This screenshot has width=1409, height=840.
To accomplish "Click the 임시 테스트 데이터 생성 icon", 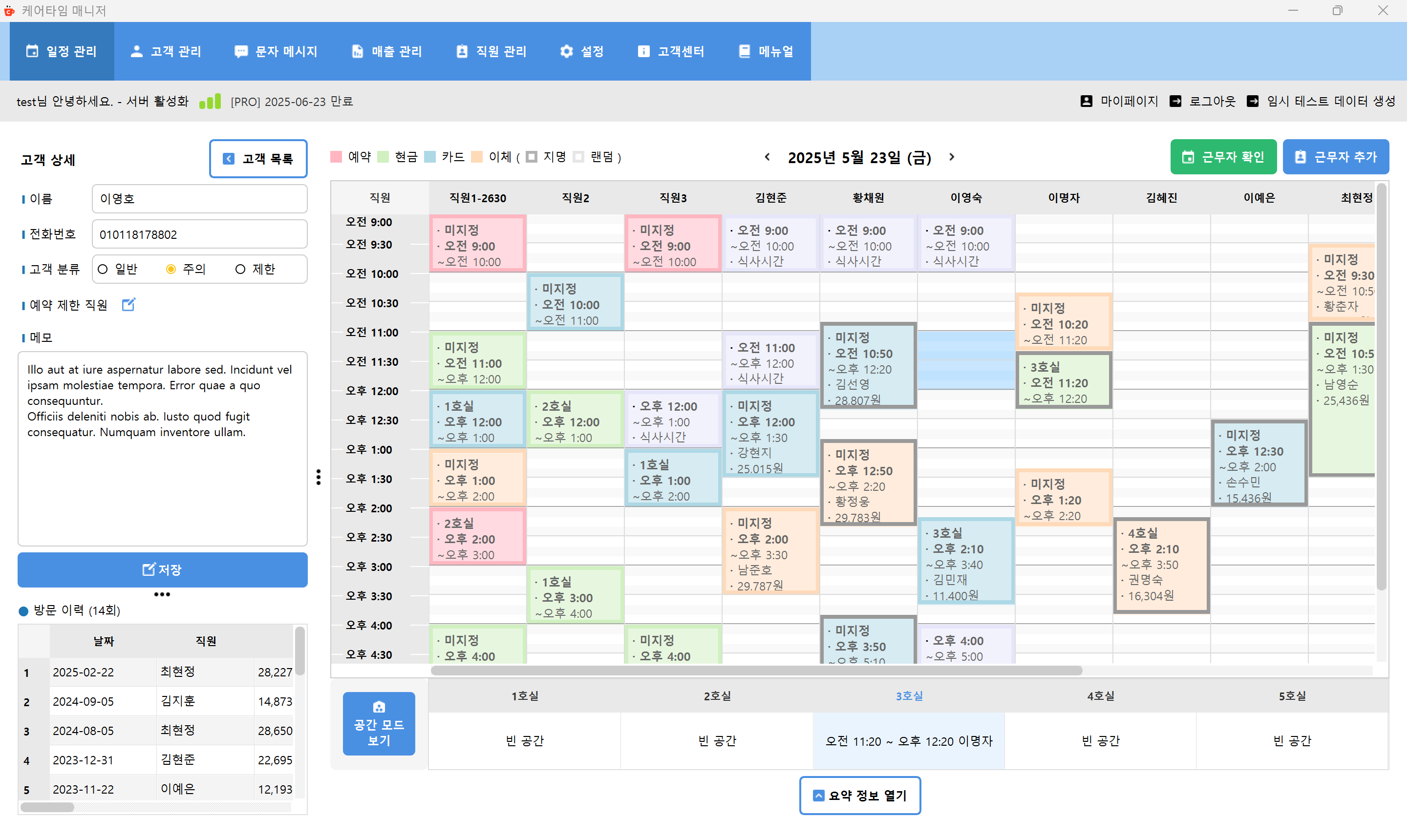I will pos(1253,101).
